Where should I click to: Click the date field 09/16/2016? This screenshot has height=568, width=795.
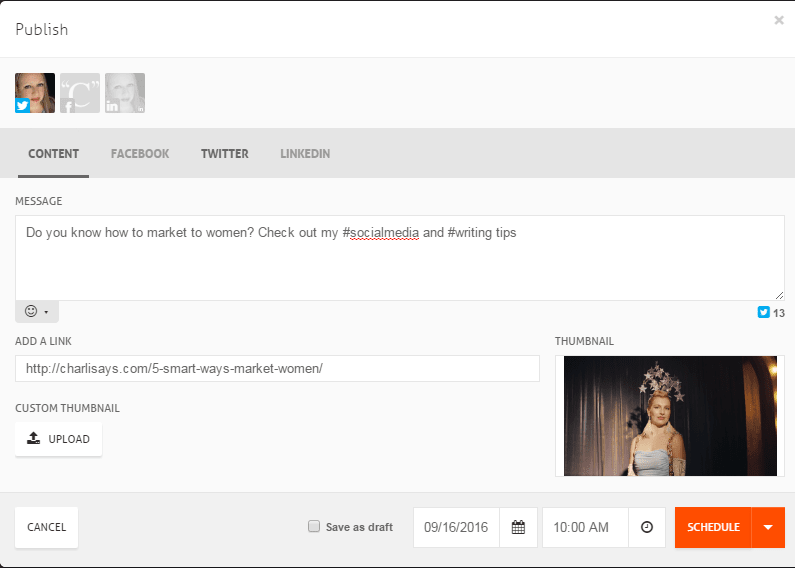[456, 527]
